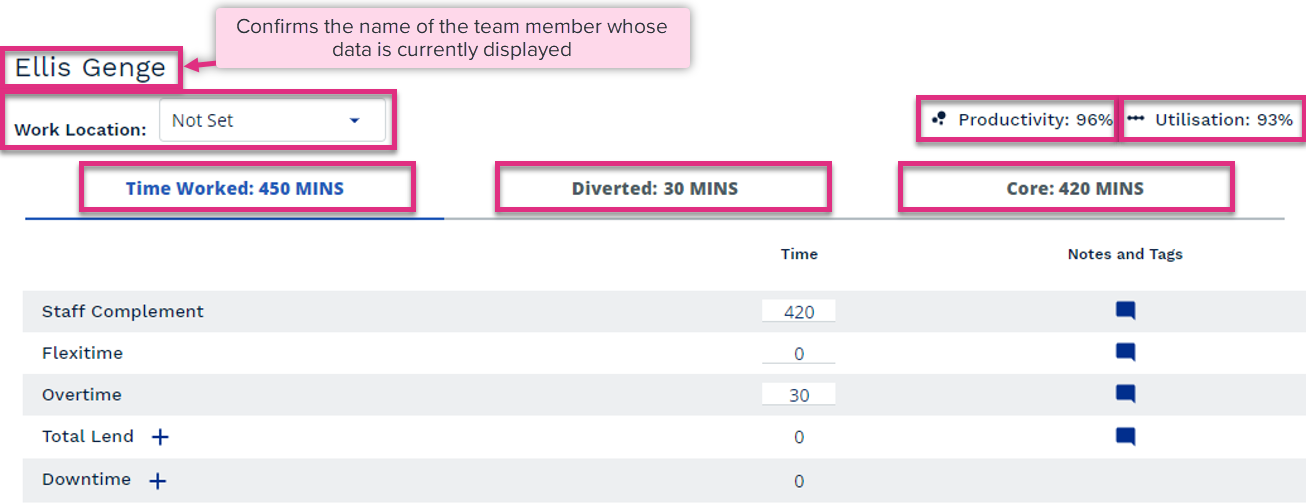Image resolution: width=1306 pixels, height=504 pixels.
Task: Edit the Overtime time field
Action: (799, 396)
